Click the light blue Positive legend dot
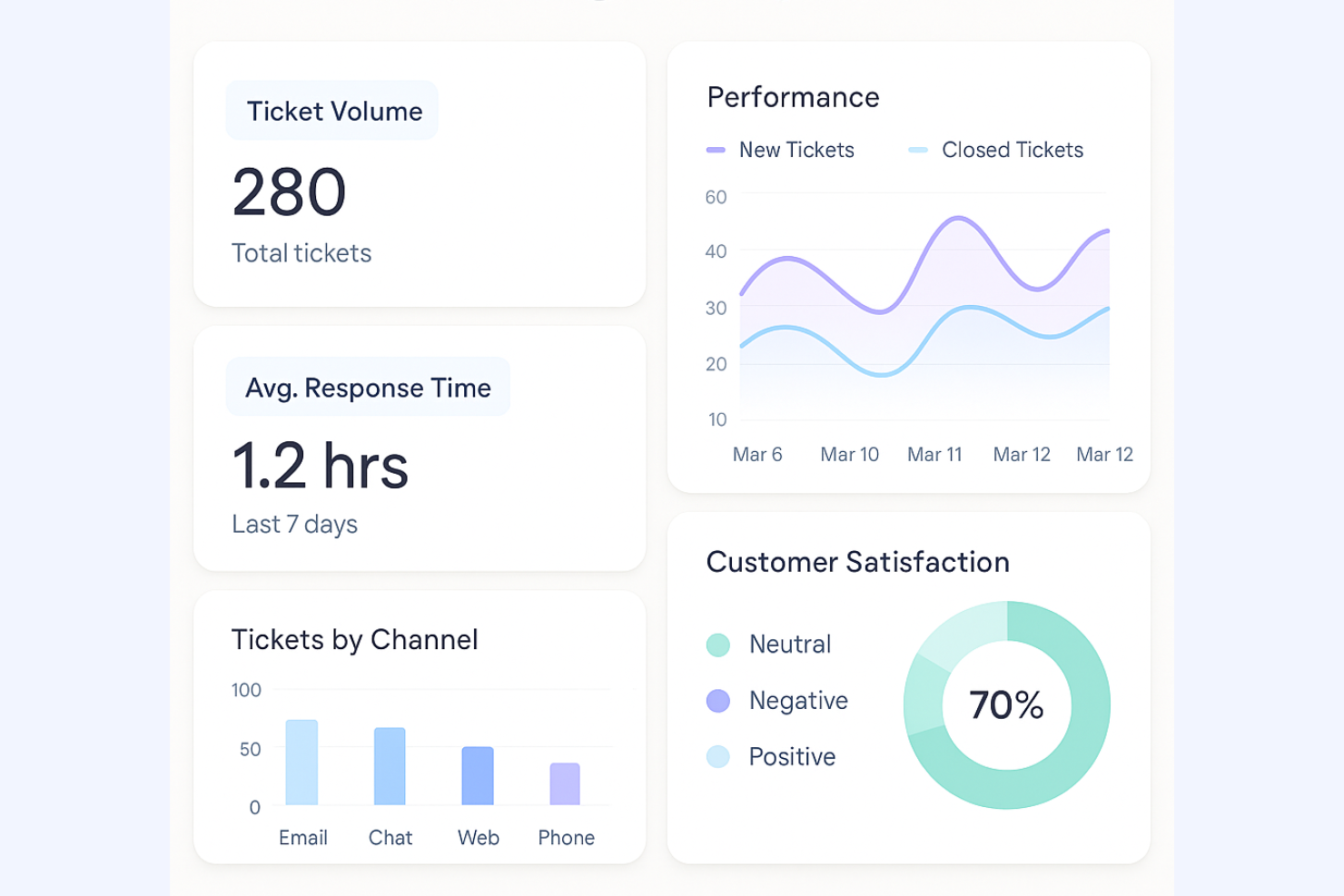This screenshot has height=896, width=1344. 718,757
